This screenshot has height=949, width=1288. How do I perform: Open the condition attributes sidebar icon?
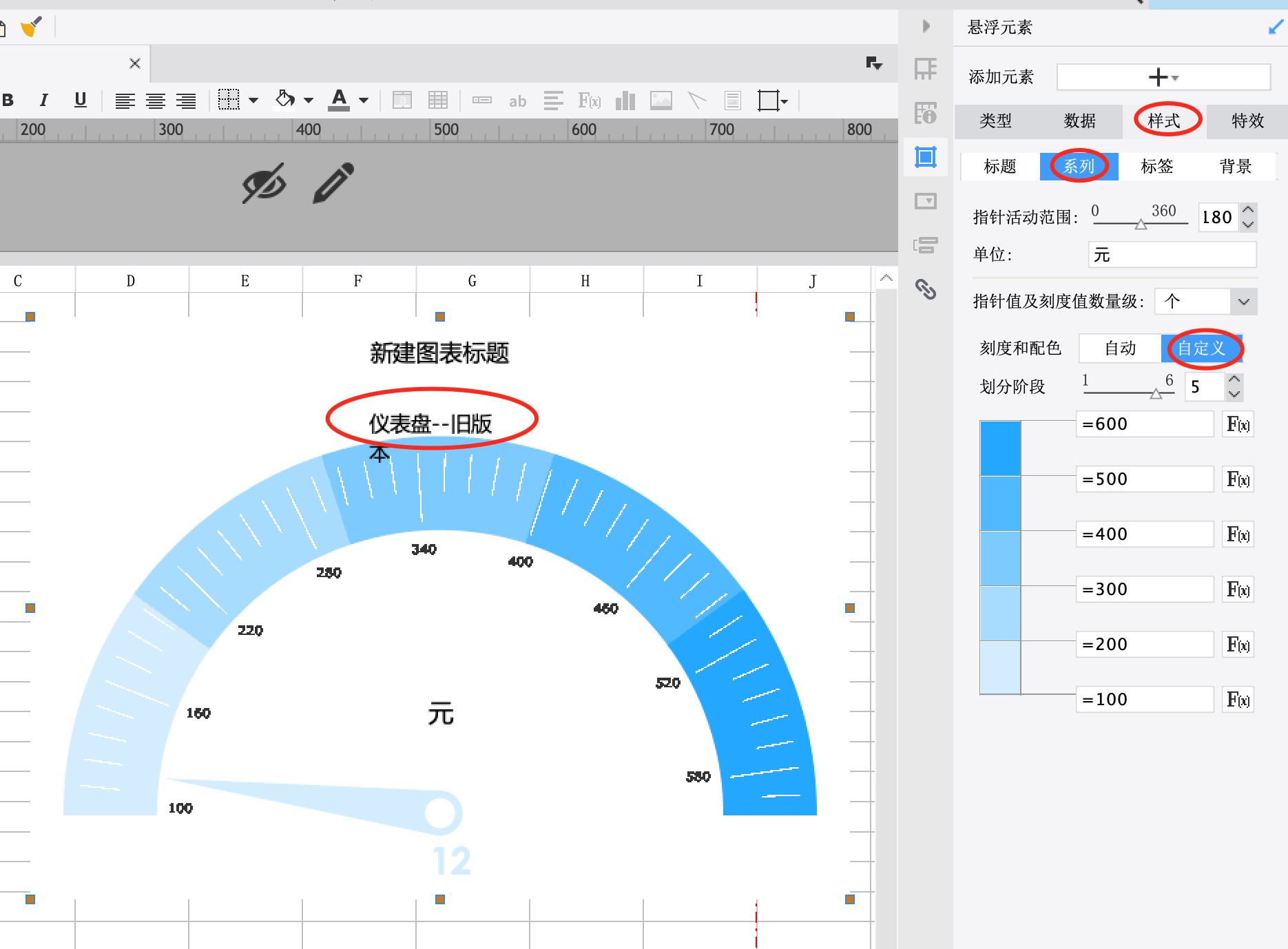(x=926, y=244)
